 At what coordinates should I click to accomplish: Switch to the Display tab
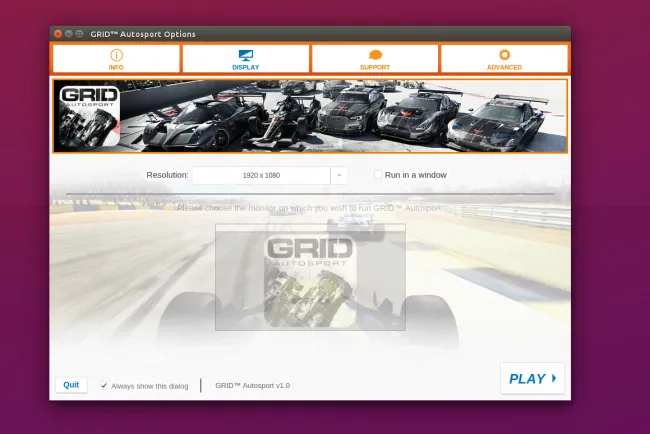coord(245,59)
